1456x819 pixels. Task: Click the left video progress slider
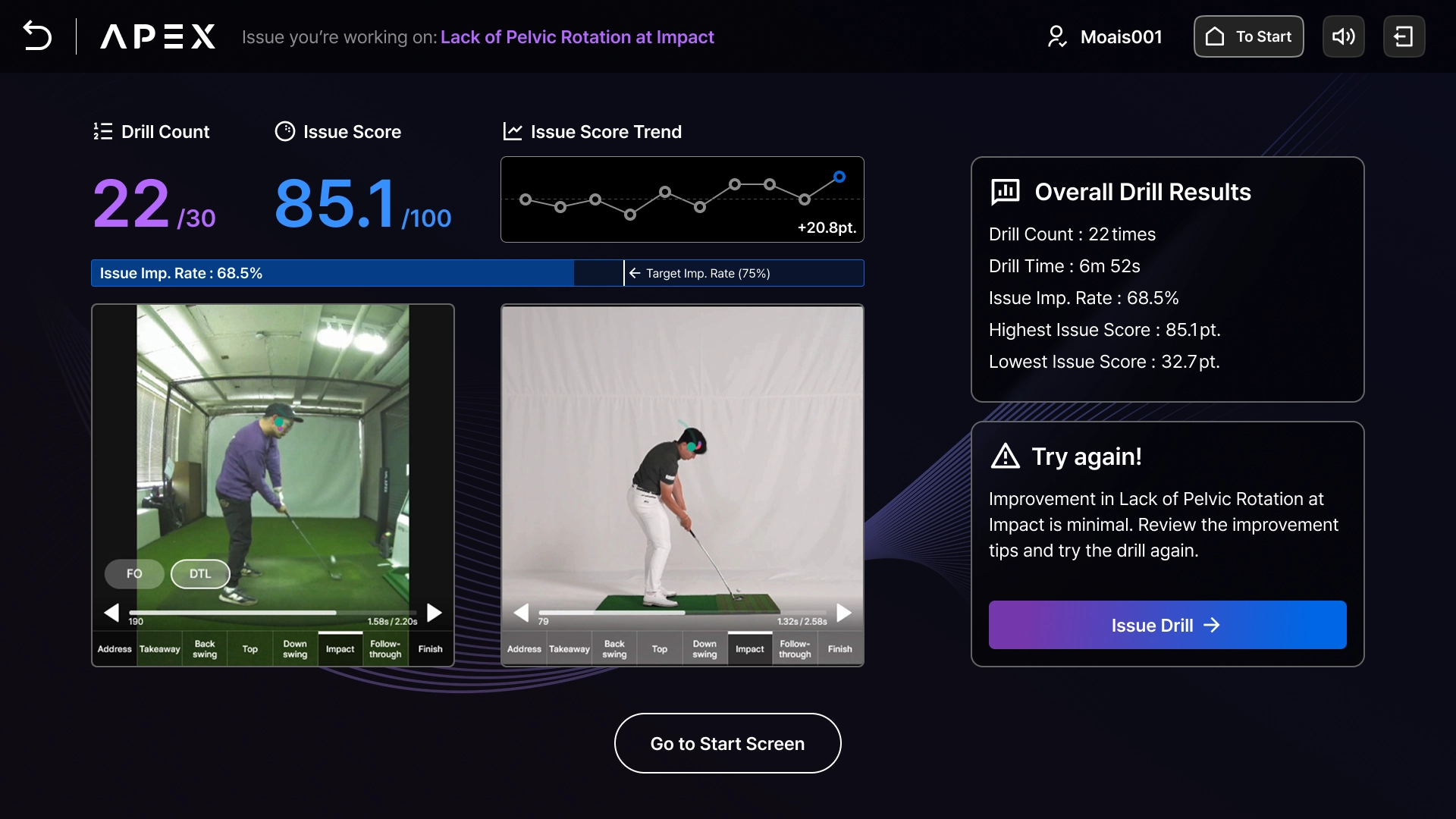[273, 613]
